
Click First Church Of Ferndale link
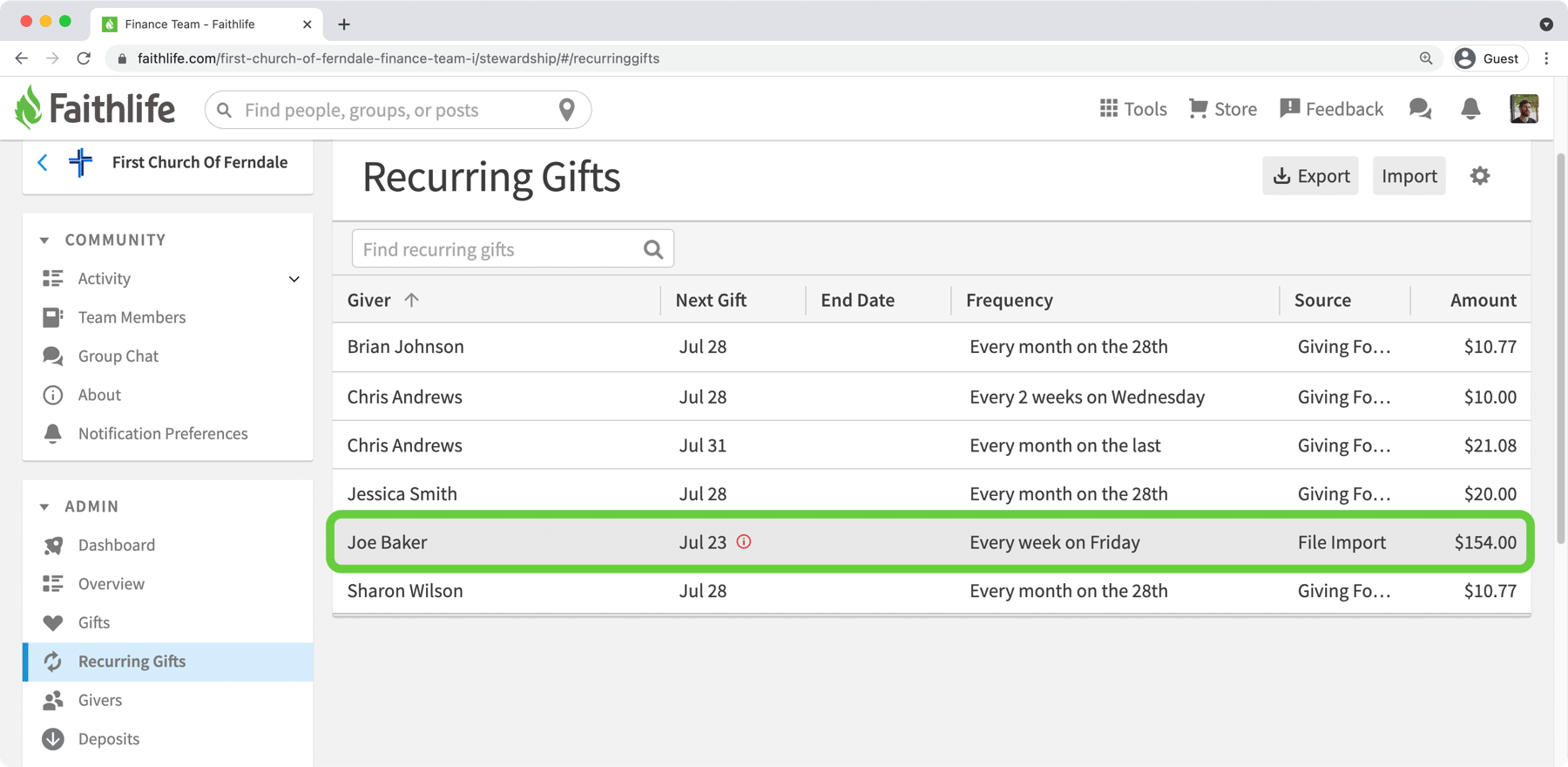pyautogui.click(x=199, y=162)
